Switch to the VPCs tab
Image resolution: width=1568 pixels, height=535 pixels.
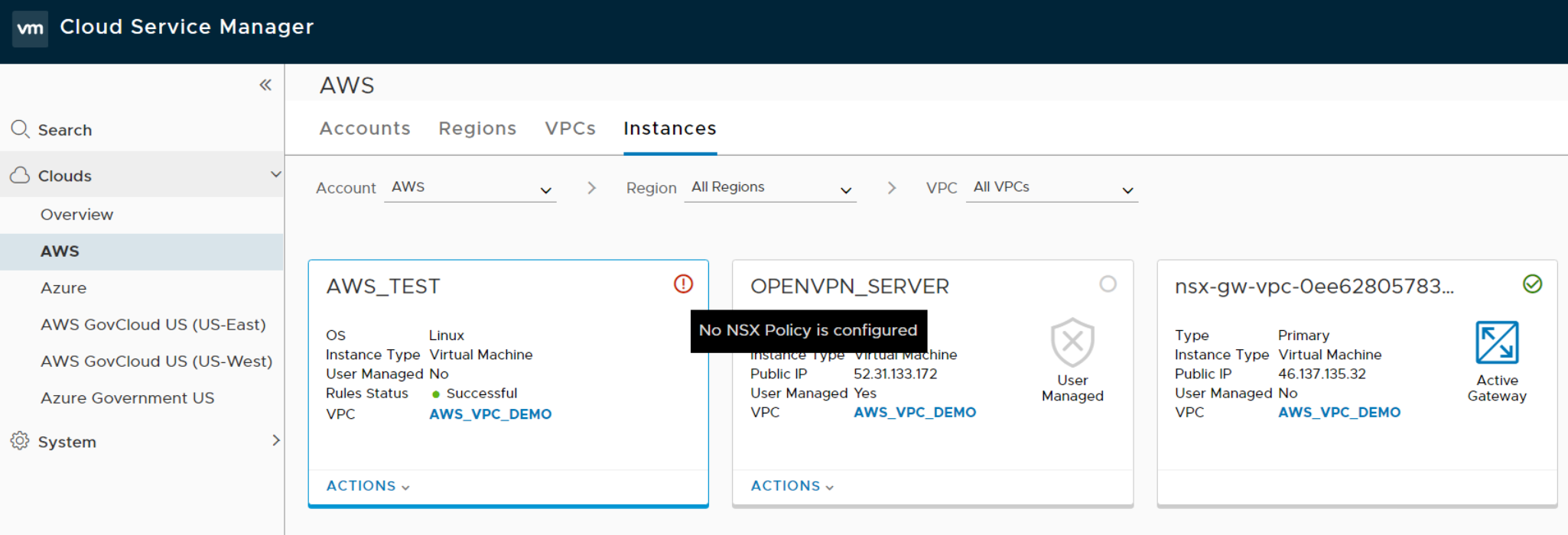click(x=570, y=128)
